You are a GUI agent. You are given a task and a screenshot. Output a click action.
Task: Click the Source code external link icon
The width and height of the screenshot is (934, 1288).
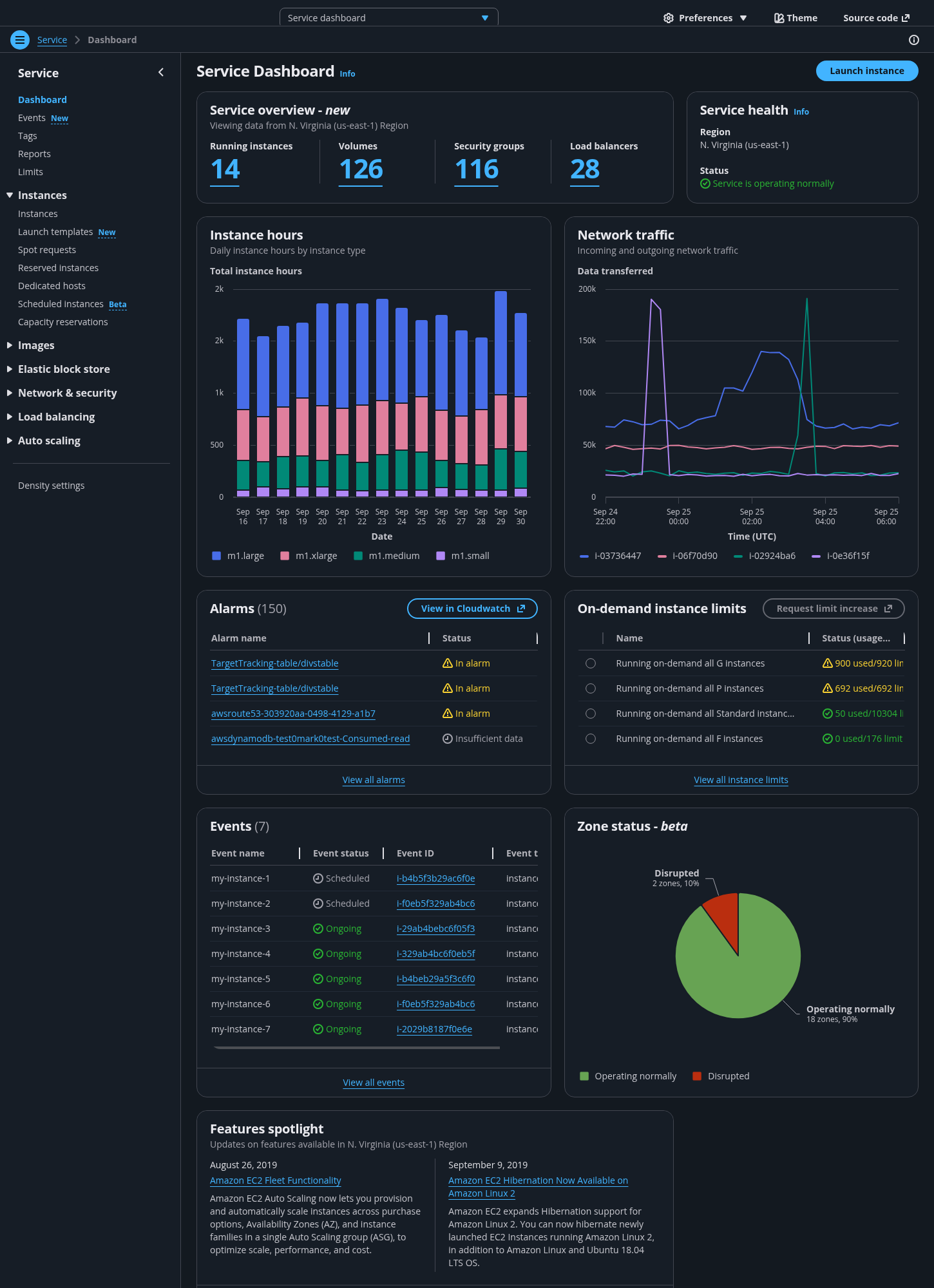pyautogui.click(x=906, y=18)
